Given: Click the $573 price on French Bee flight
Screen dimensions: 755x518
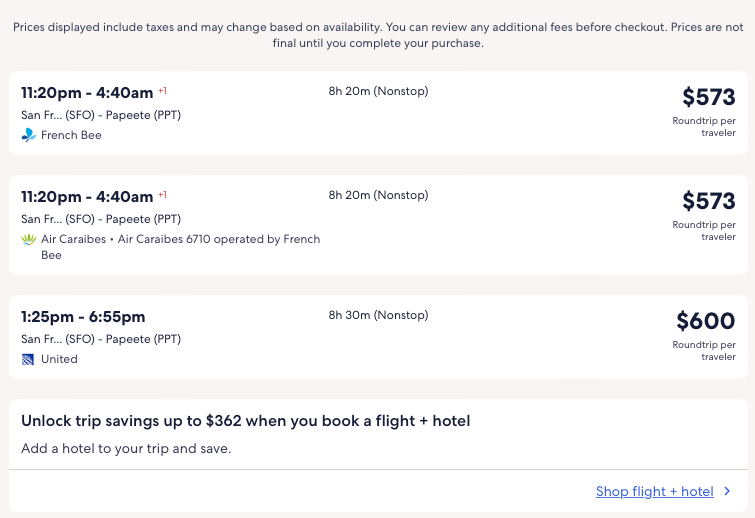Looking at the screenshot, I should coord(708,97).
